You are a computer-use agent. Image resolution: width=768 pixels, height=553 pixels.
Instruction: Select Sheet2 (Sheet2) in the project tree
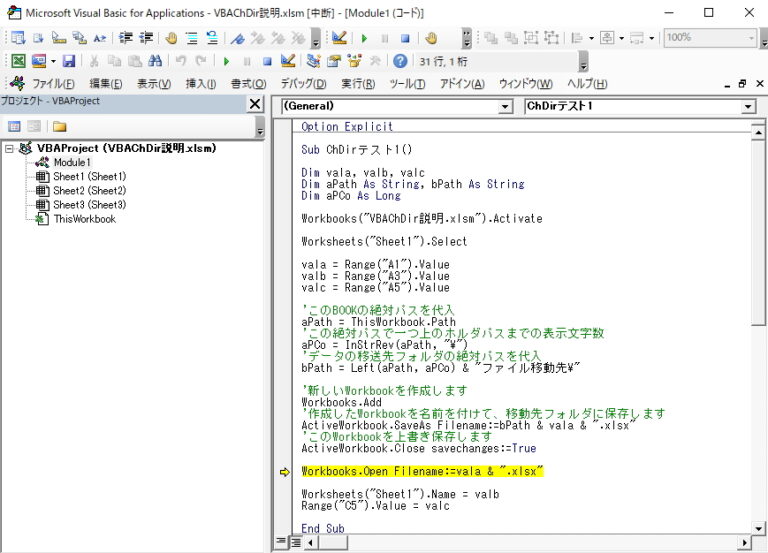click(89, 190)
